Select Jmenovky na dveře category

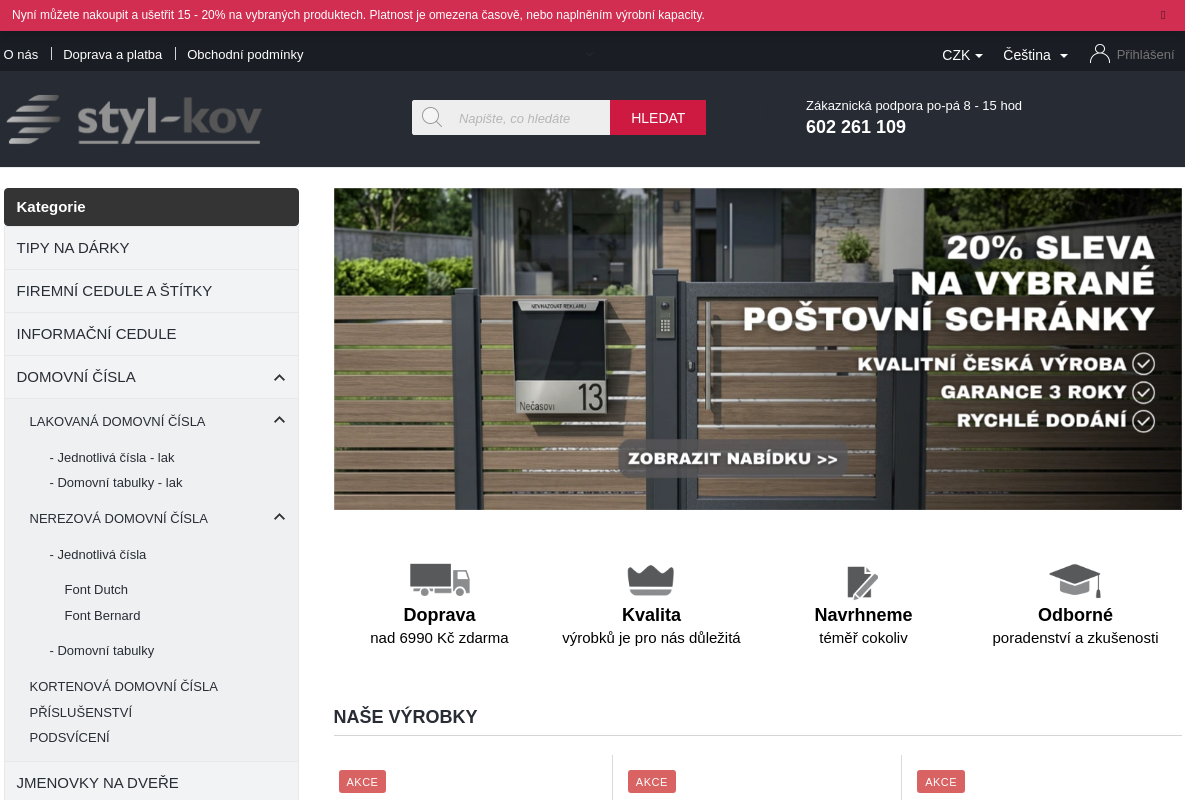click(151, 782)
